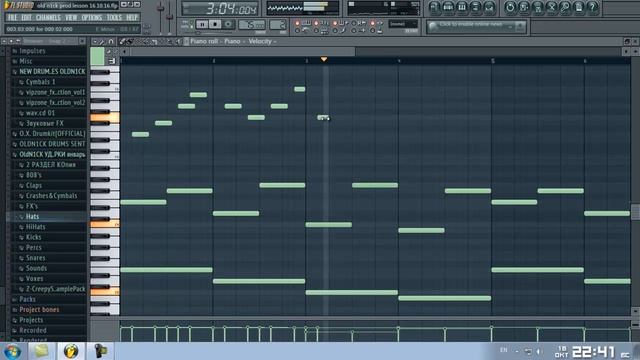Select the Snares folder in browser

coord(36,258)
